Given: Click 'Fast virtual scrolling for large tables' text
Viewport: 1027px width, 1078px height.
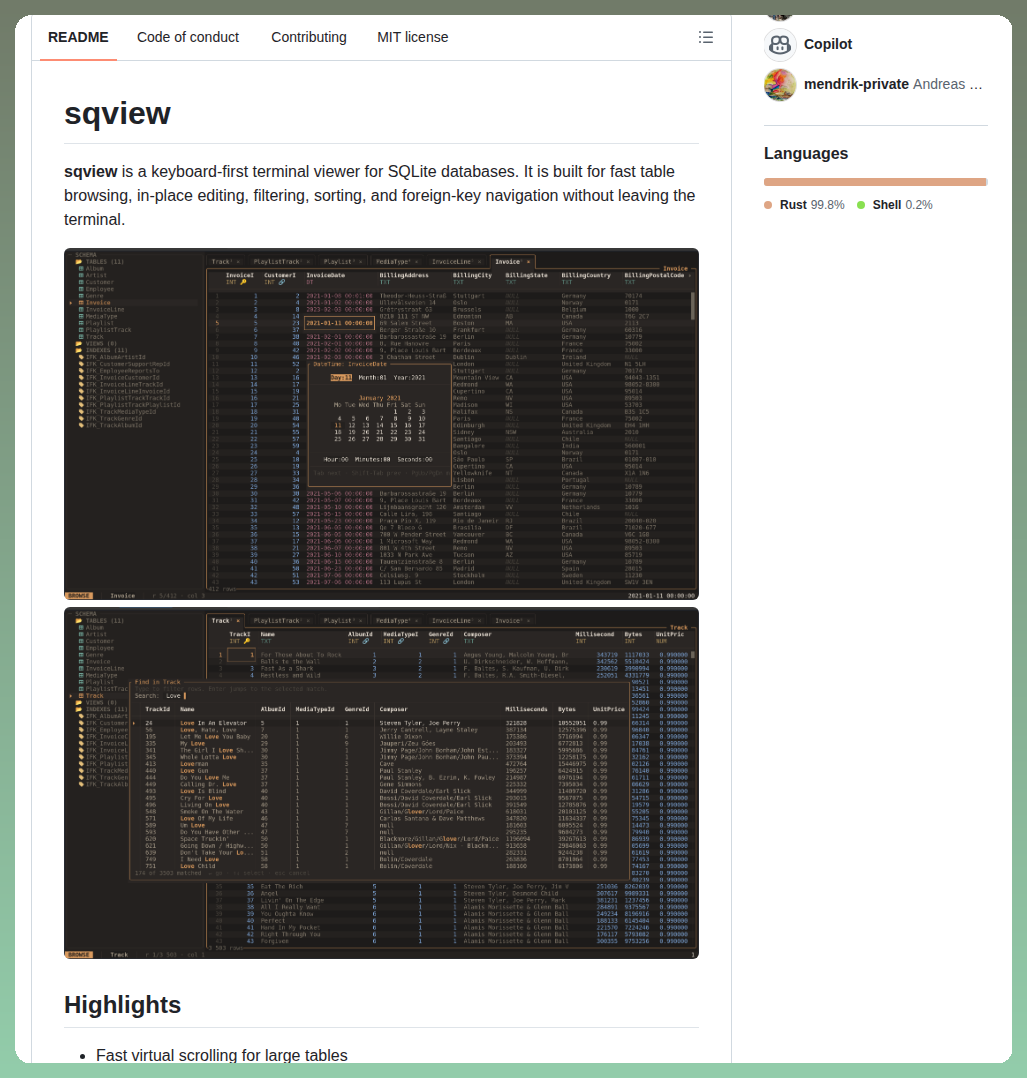Looking at the screenshot, I should [x=221, y=1055].
